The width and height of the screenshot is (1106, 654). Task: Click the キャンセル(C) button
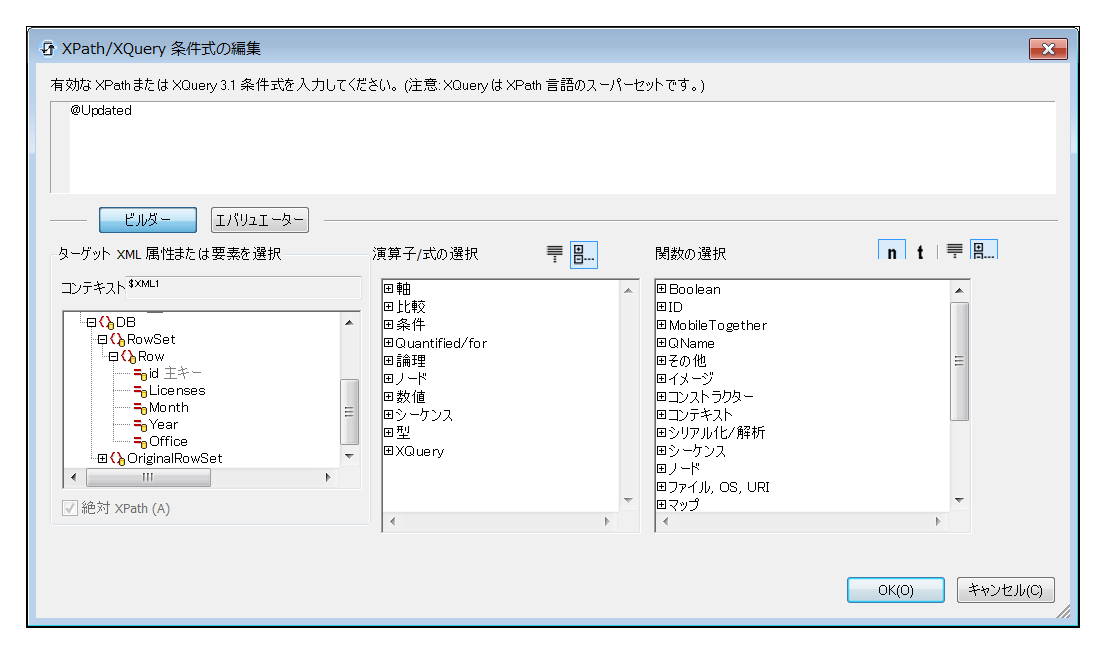pos(1005,590)
